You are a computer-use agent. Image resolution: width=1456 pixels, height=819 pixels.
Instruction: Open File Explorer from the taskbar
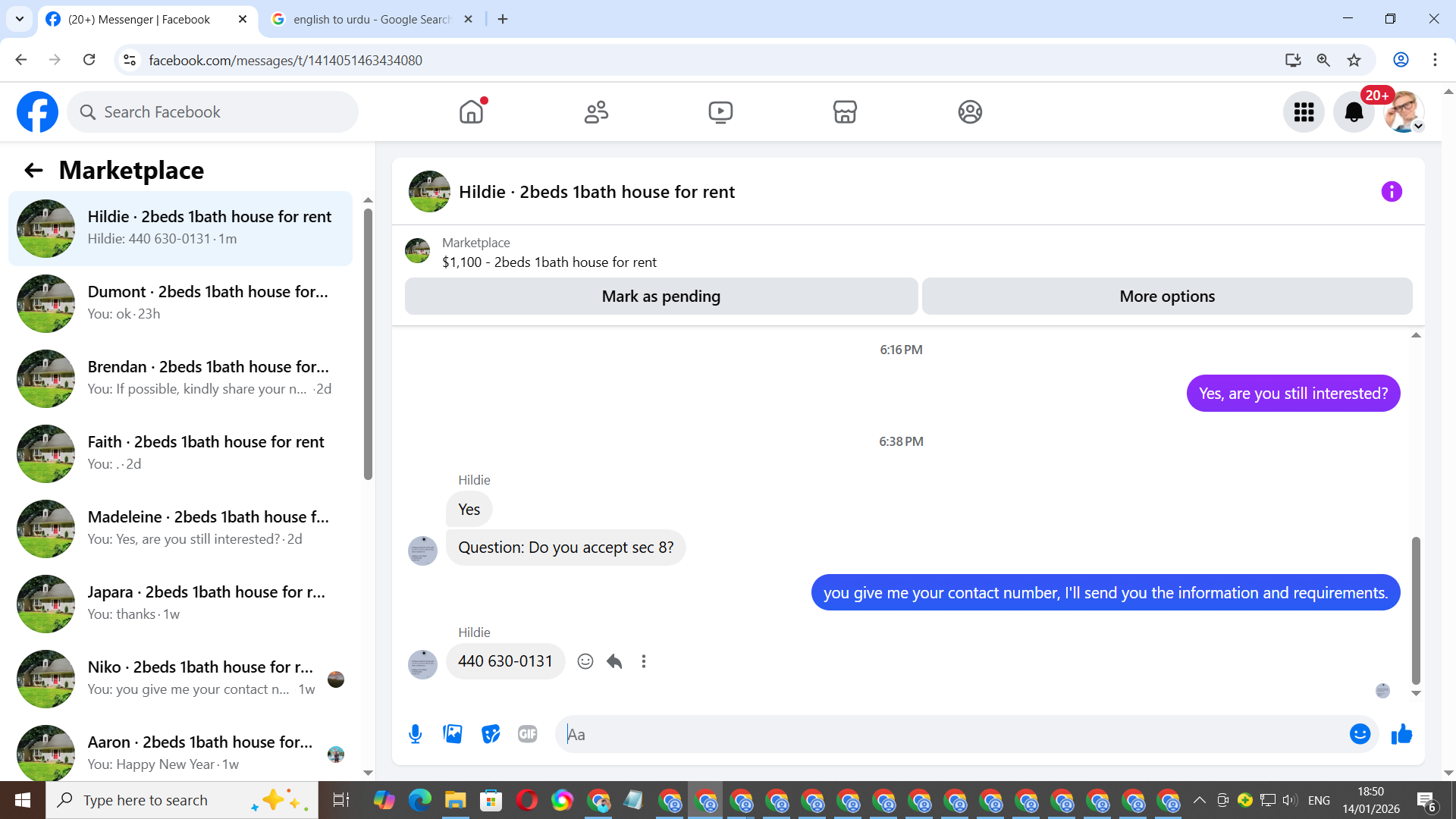click(455, 800)
